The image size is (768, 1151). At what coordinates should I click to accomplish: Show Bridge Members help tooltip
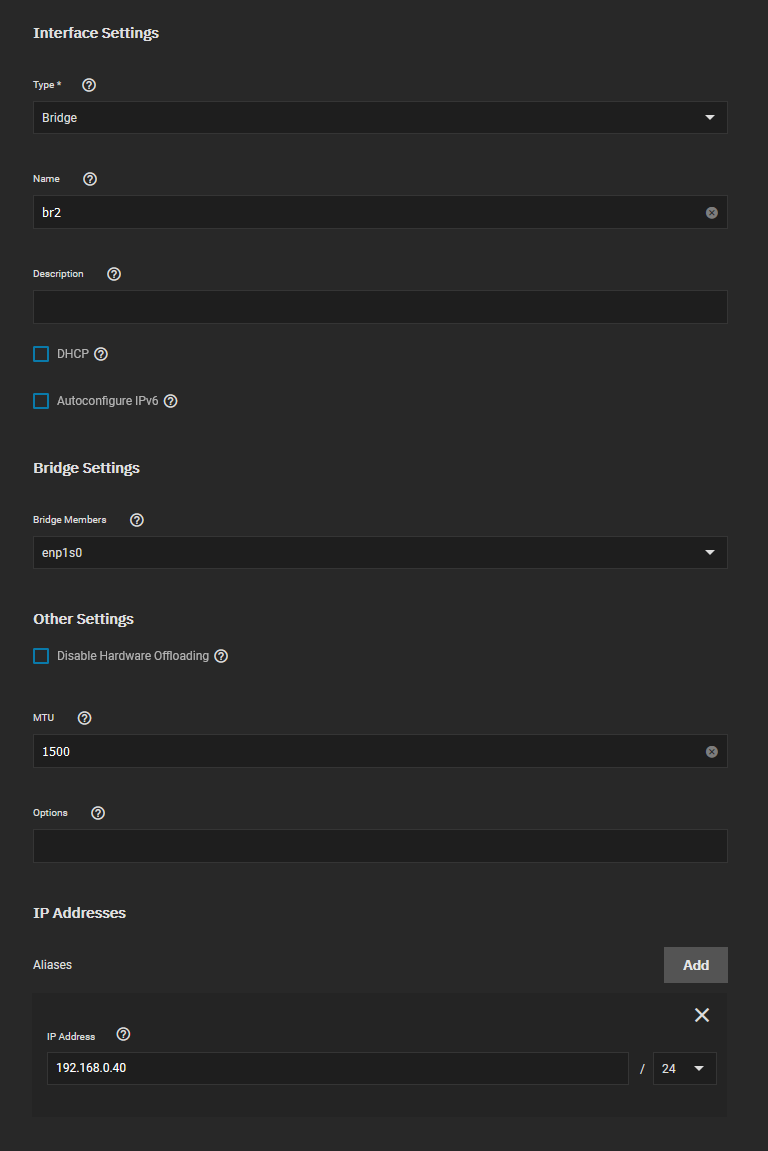[137, 520]
